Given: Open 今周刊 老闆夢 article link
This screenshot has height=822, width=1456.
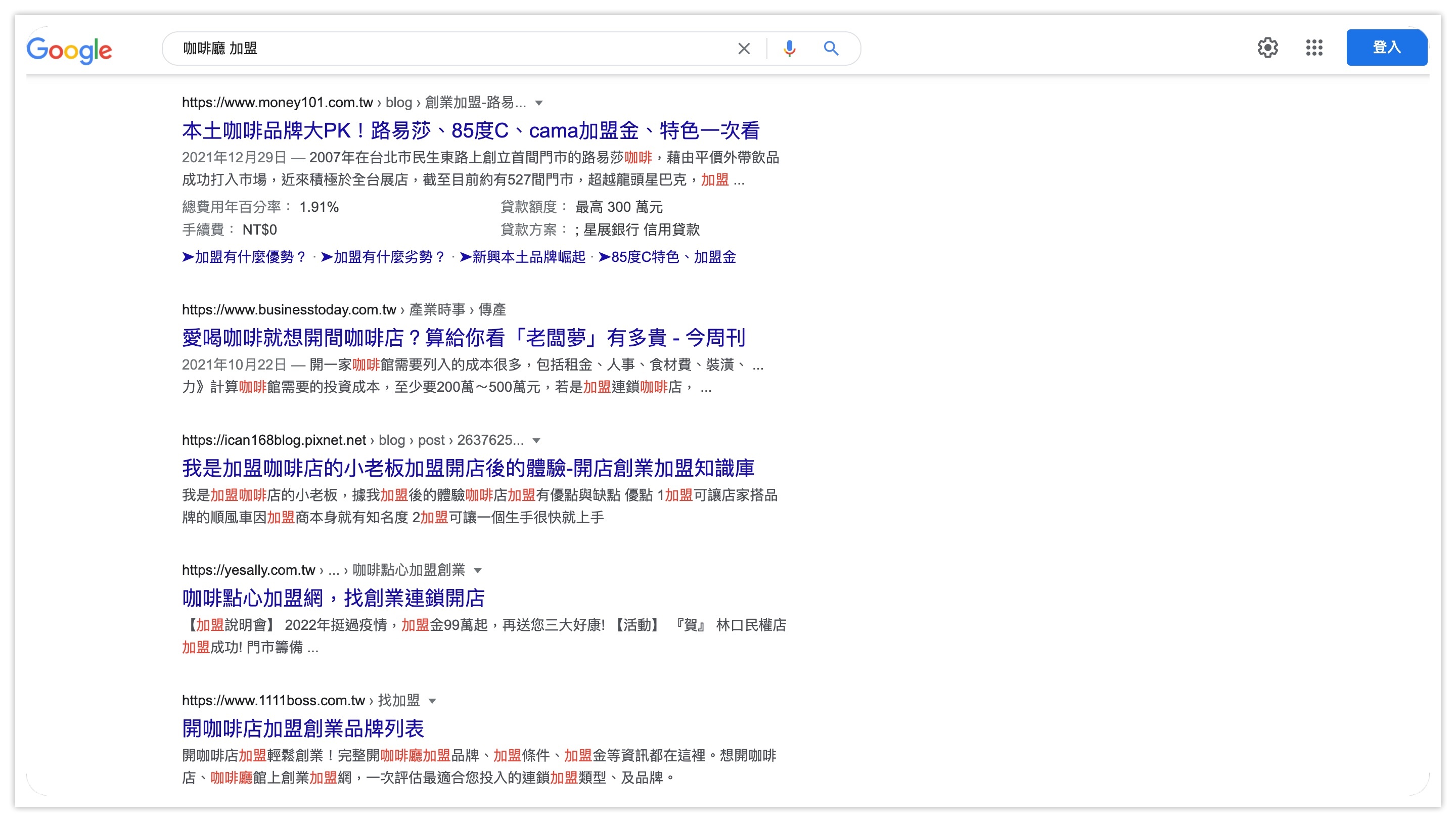Looking at the screenshot, I should pos(464,338).
